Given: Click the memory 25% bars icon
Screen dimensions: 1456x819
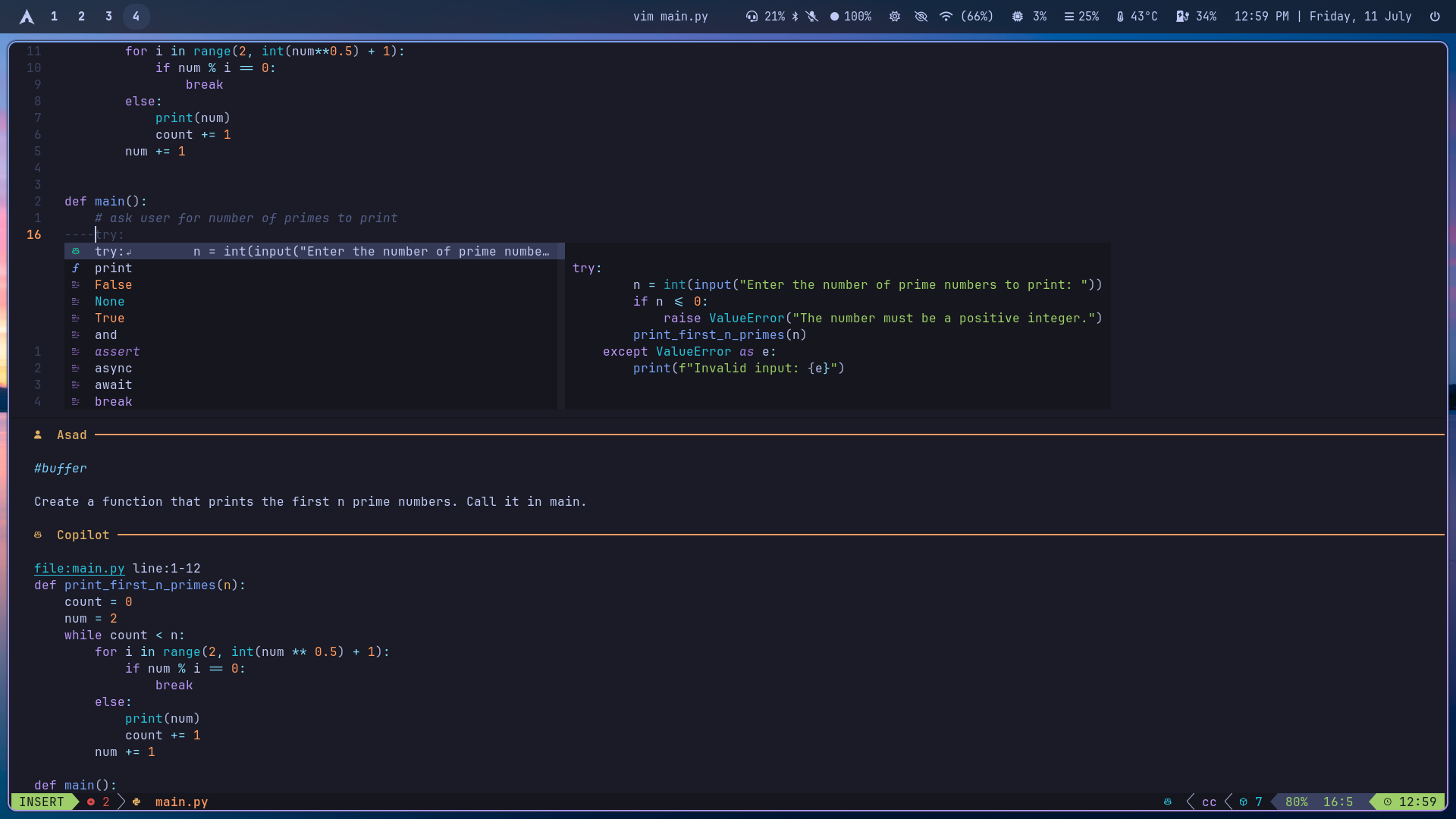Looking at the screenshot, I should 1068,16.
